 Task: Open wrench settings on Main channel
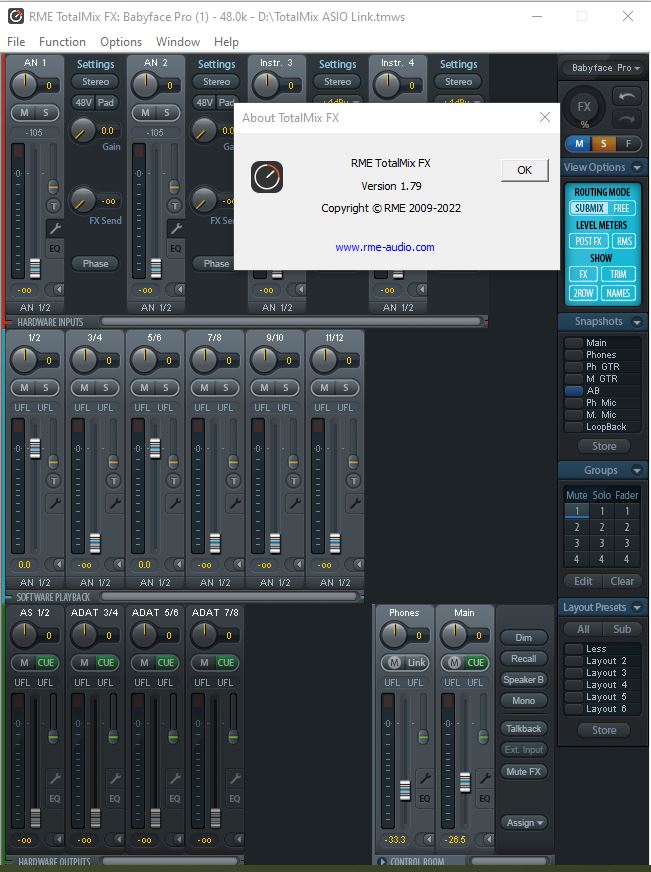click(485, 778)
